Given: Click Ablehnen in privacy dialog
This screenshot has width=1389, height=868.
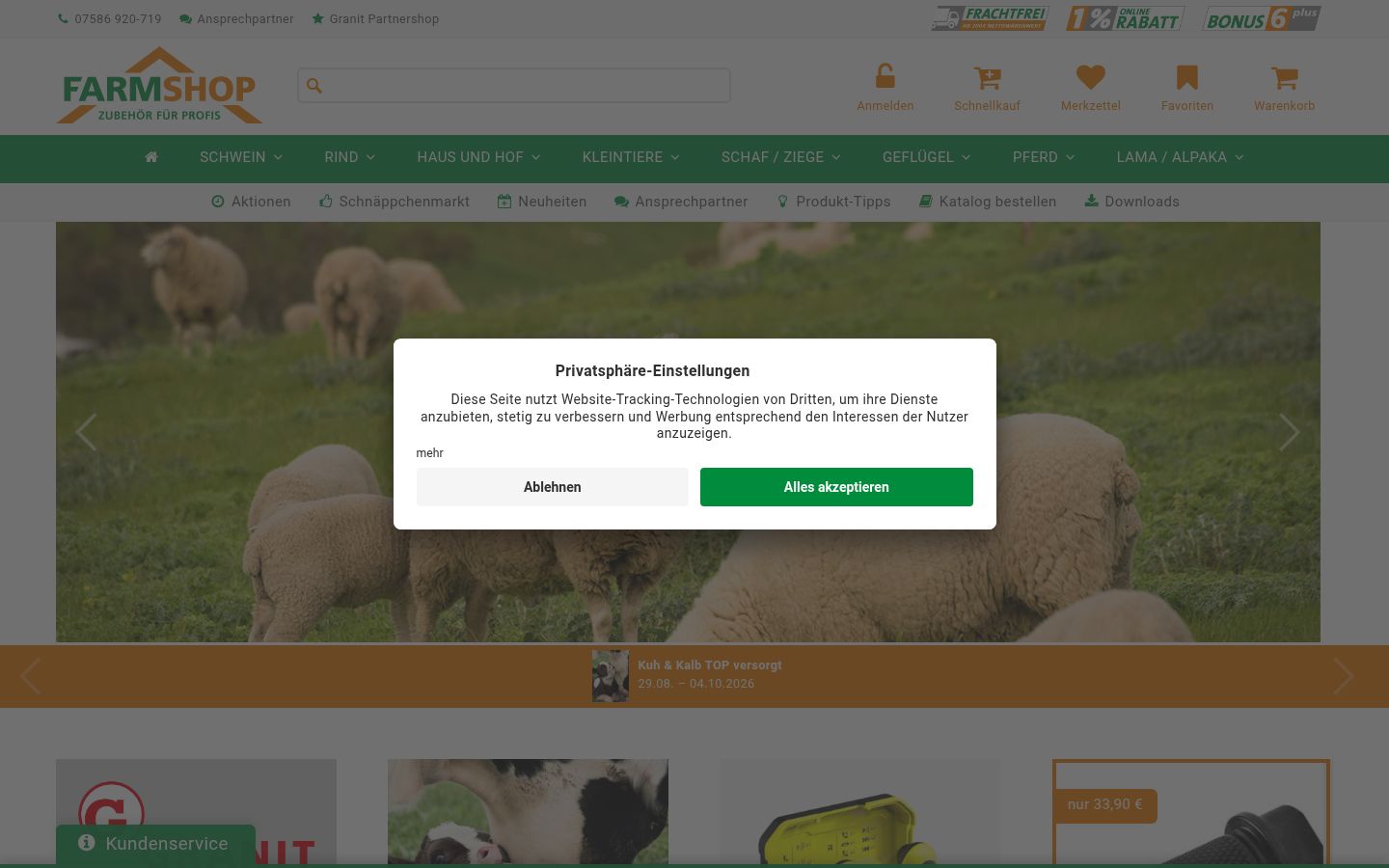Looking at the screenshot, I should click(x=553, y=487).
